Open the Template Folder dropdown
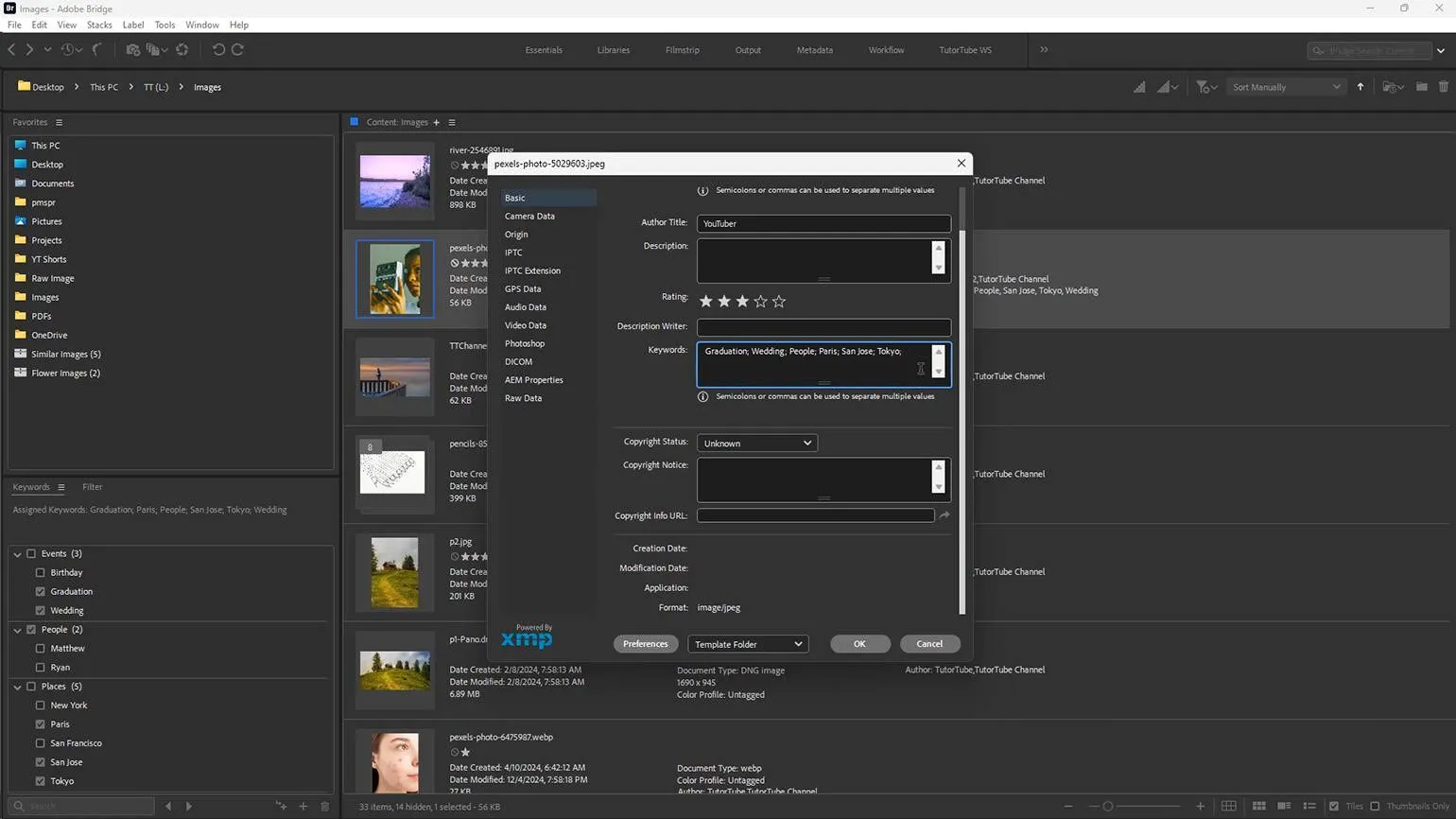This screenshot has width=1456, height=819. click(748, 644)
